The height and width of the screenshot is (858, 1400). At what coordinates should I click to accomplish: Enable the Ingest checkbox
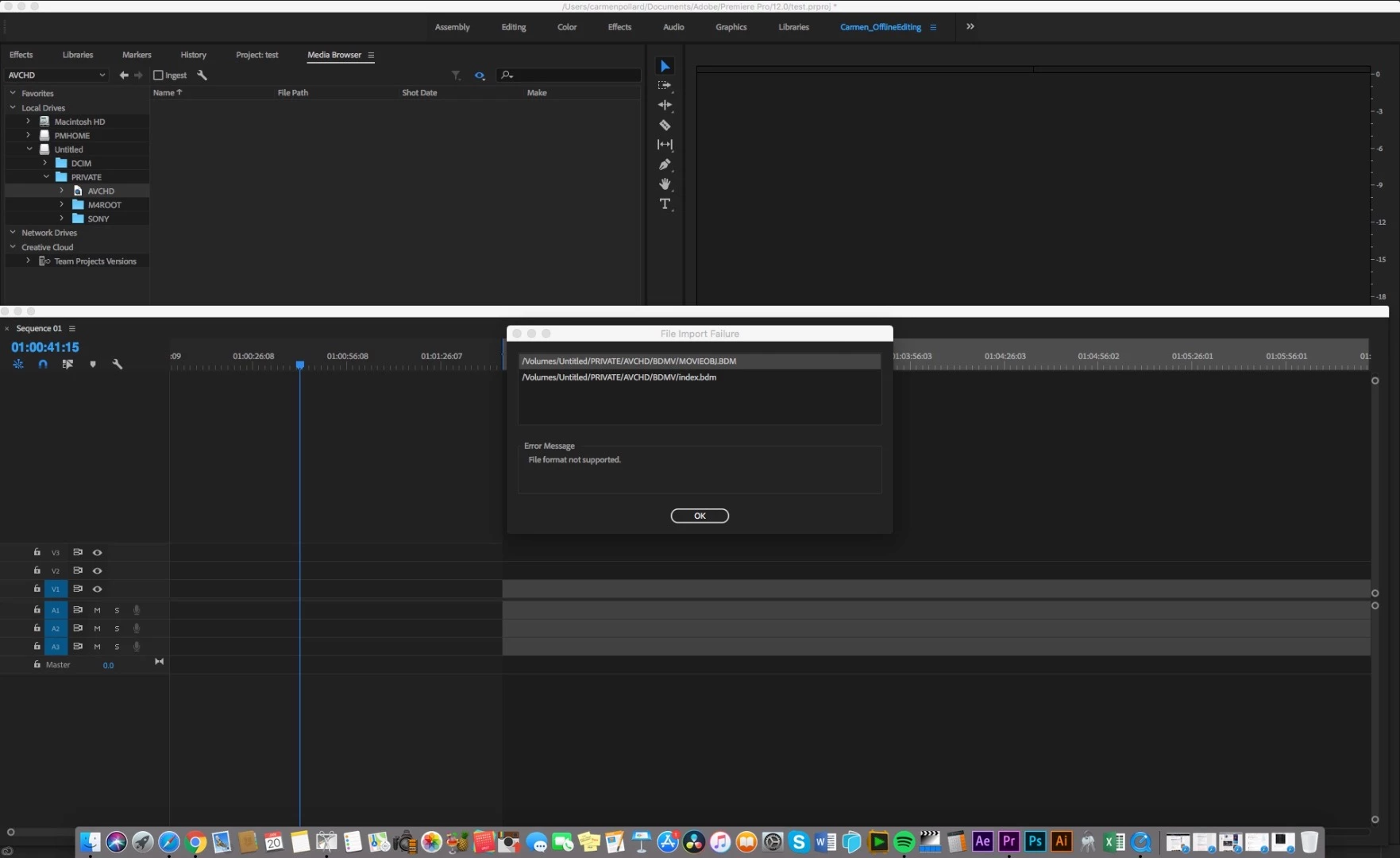click(158, 75)
